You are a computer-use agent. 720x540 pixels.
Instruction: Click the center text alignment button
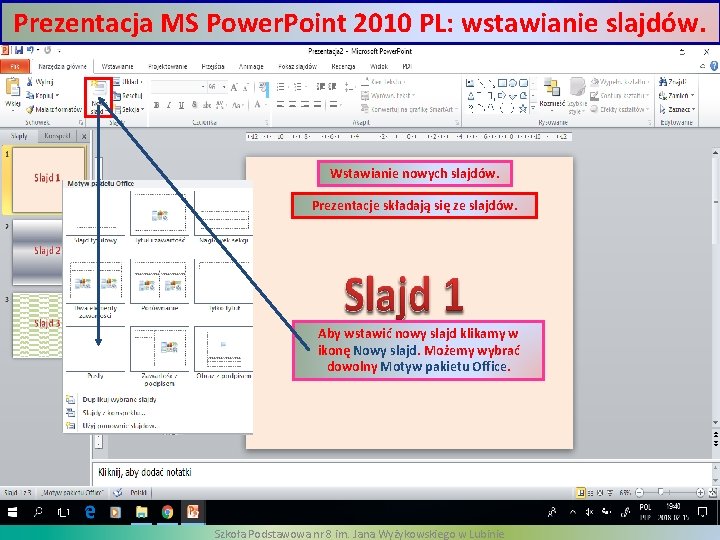pyautogui.click(x=293, y=105)
